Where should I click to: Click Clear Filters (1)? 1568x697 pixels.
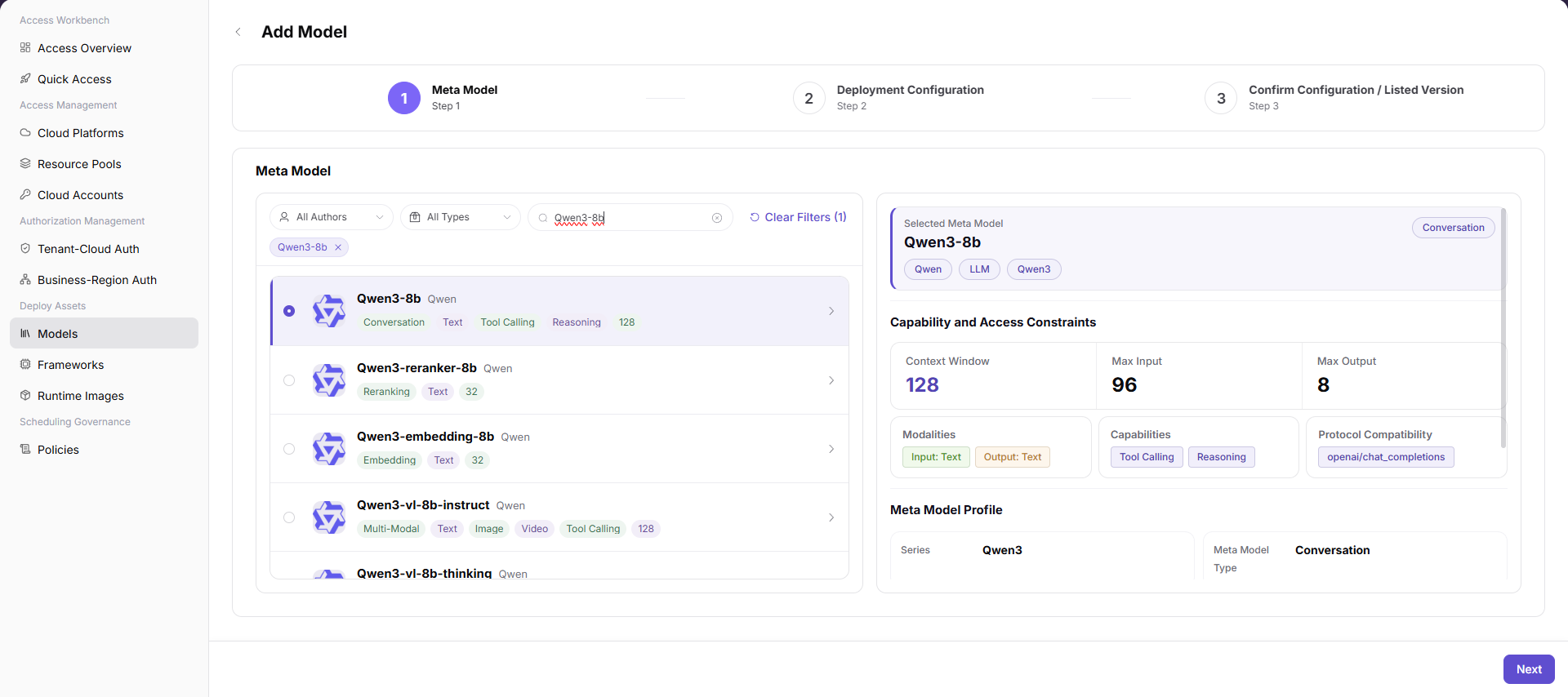[798, 217]
